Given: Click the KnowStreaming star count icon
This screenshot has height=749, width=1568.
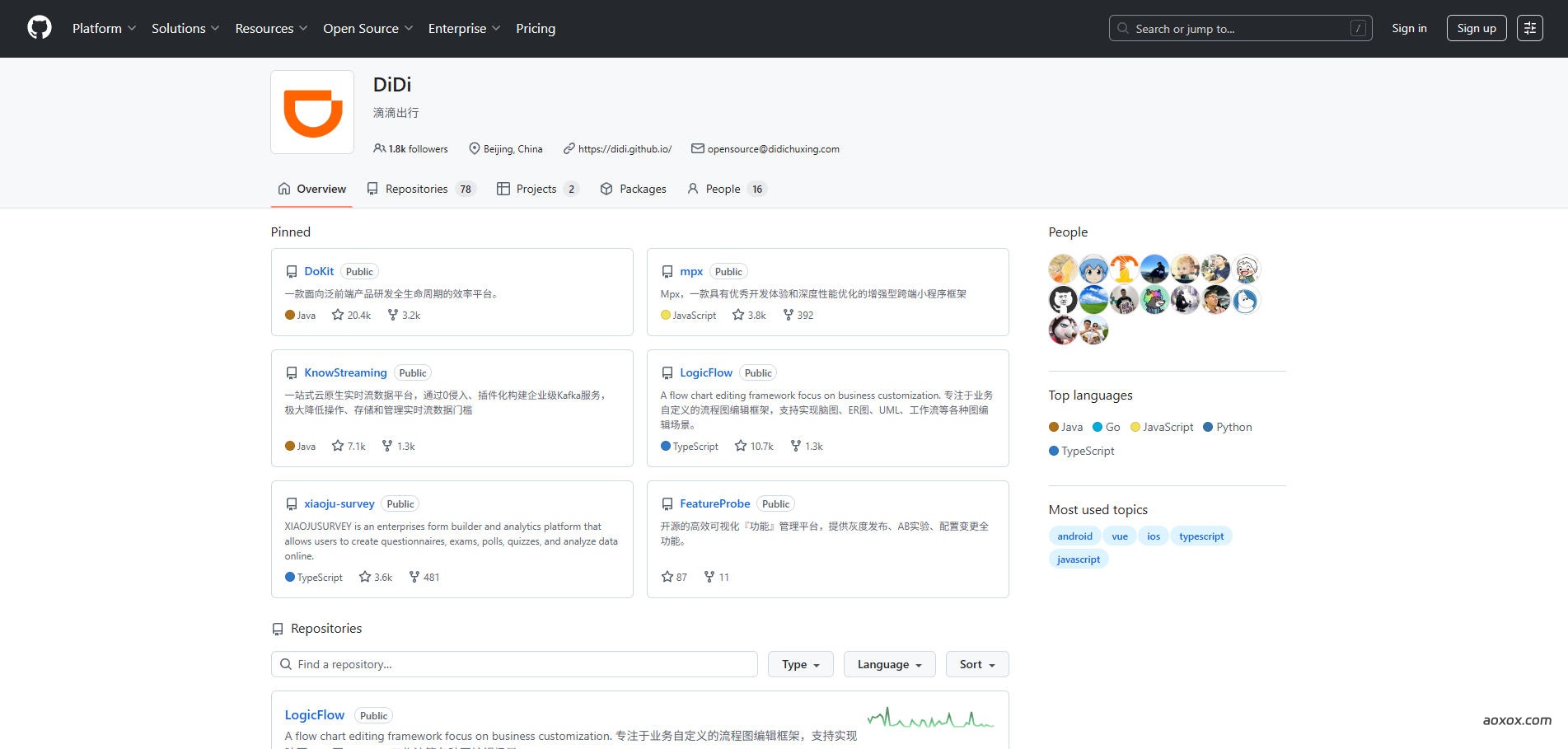Looking at the screenshot, I should [338, 446].
